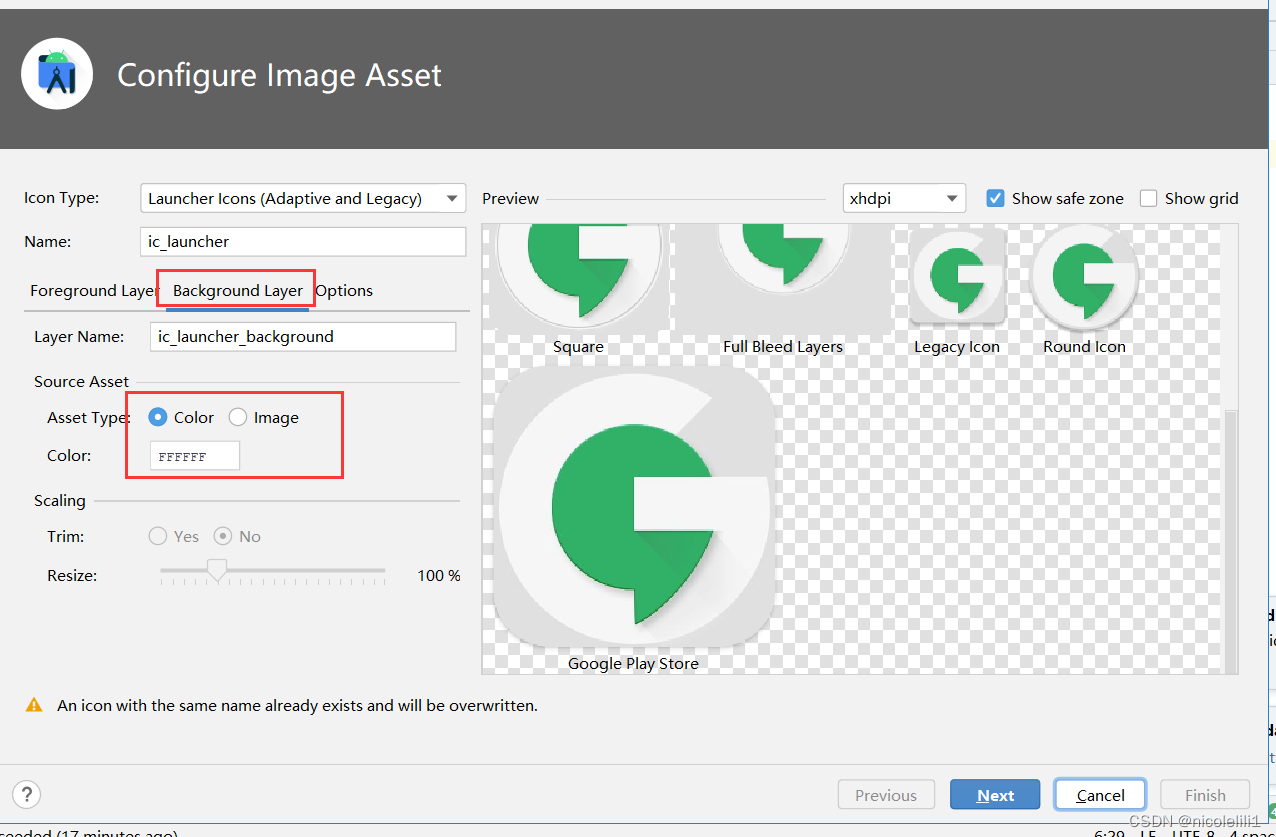
Task: Click the icon overwritten warning message
Action: [297, 705]
